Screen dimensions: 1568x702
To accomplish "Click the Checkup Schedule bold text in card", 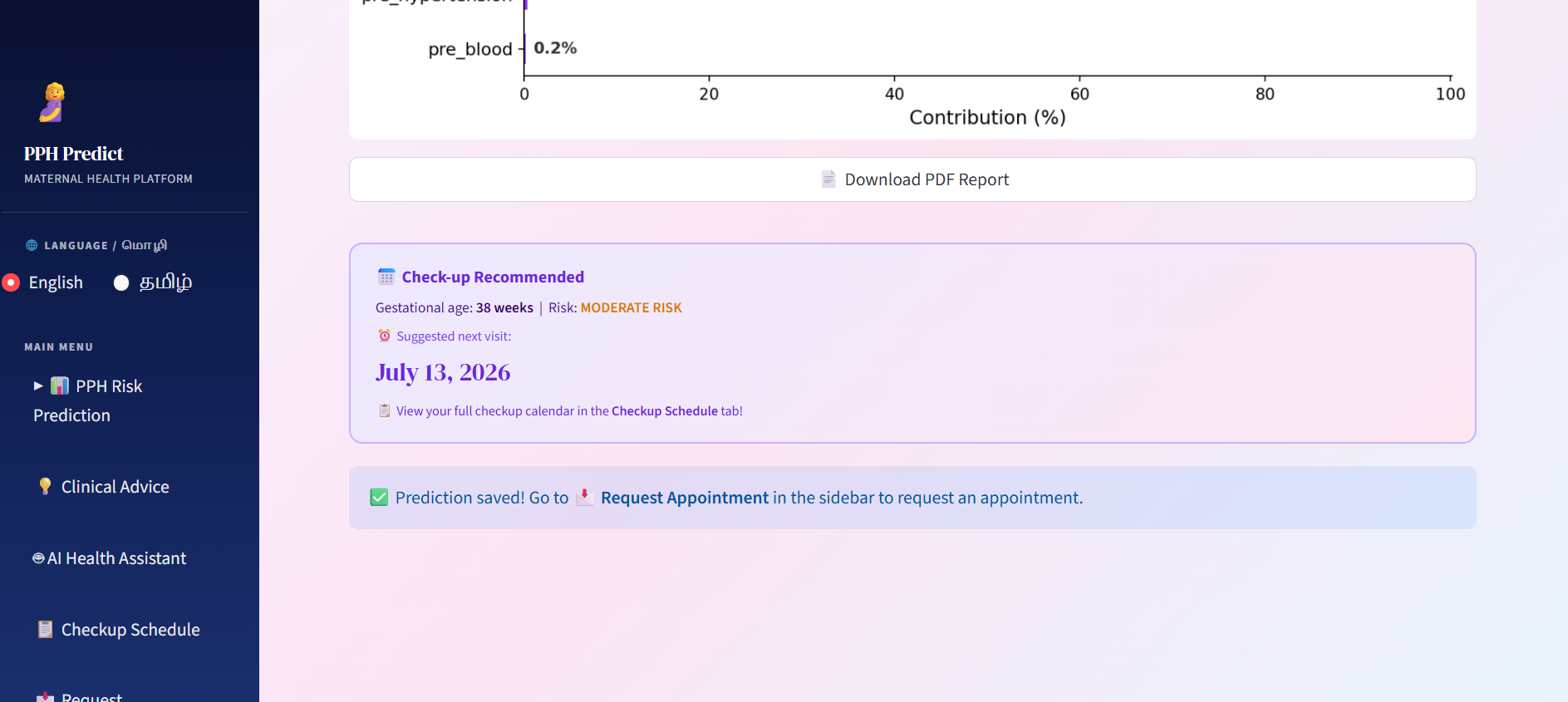I will coord(665,410).
